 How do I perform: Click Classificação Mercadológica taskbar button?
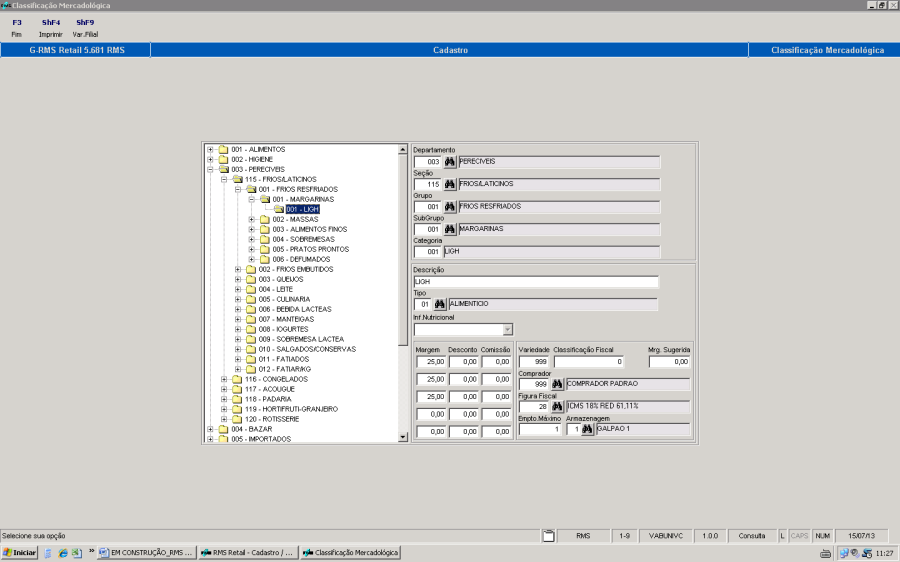pos(350,553)
